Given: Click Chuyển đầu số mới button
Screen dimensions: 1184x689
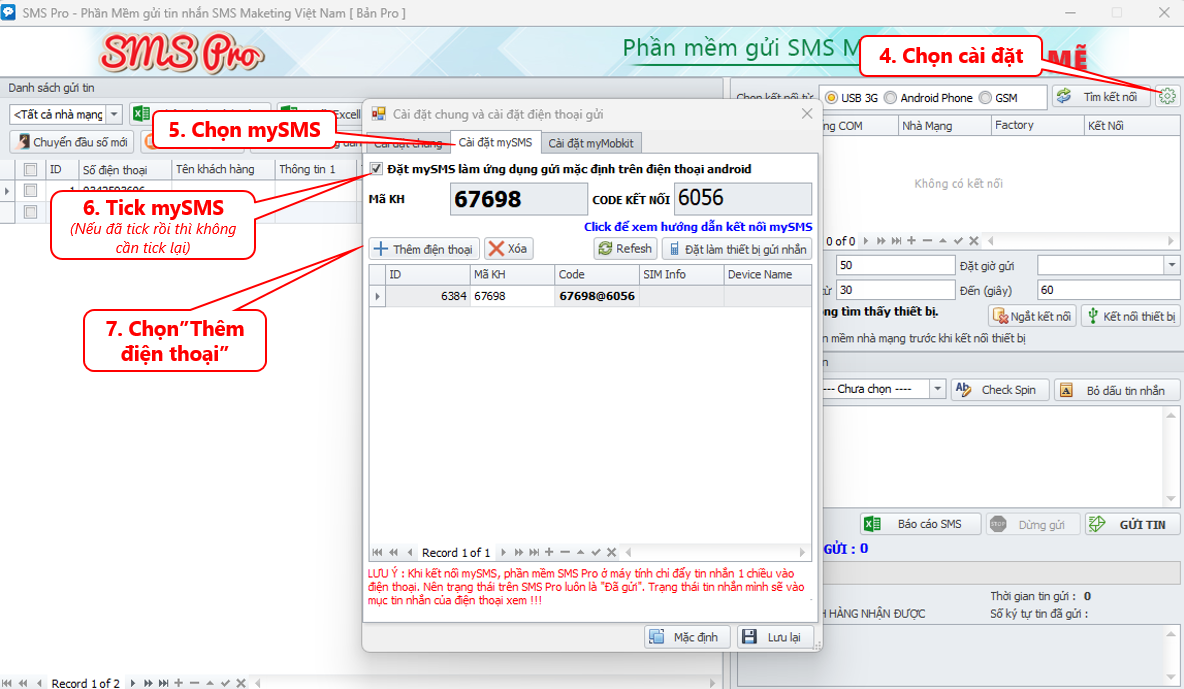Looking at the screenshot, I should [72, 142].
